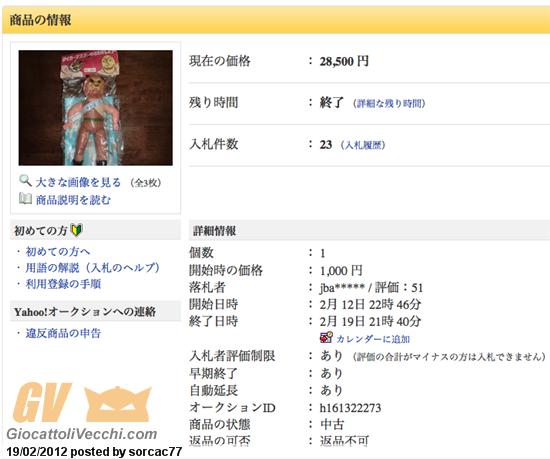Click the 詳細情報 section heading
The height and width of the screenshot is (459, 550).
point(214,230)
